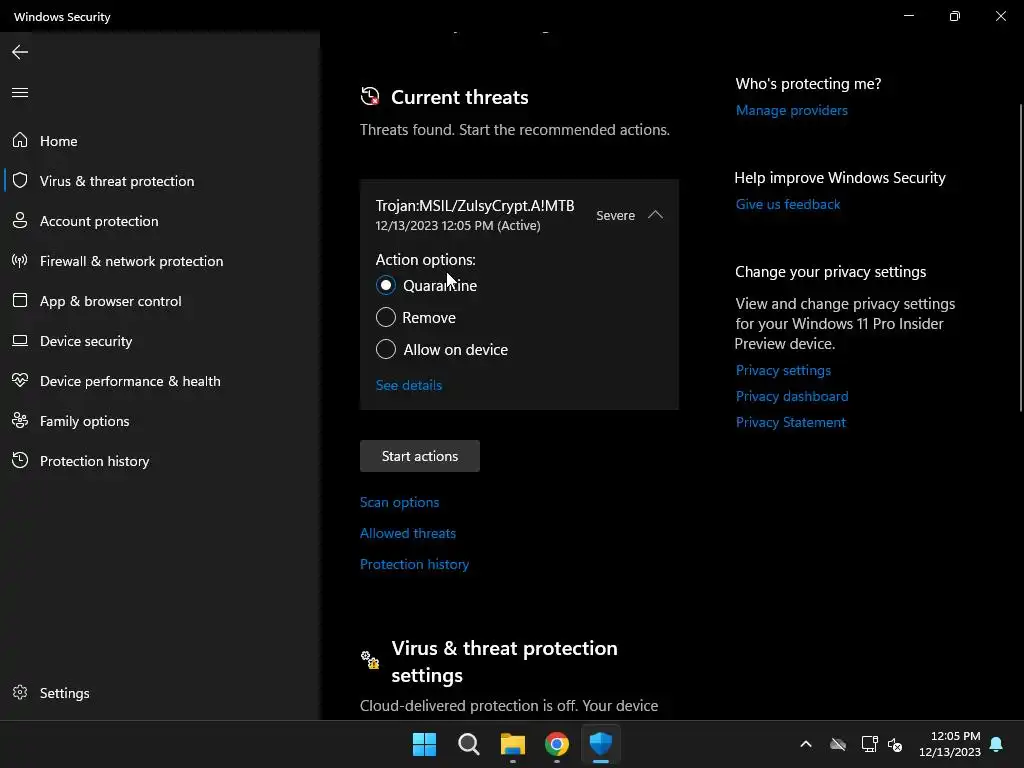The width and height of the screenshot is (1024, 768).
Task: Click the vertical scrollbar on the right
Action: (x=1021, y=258)
